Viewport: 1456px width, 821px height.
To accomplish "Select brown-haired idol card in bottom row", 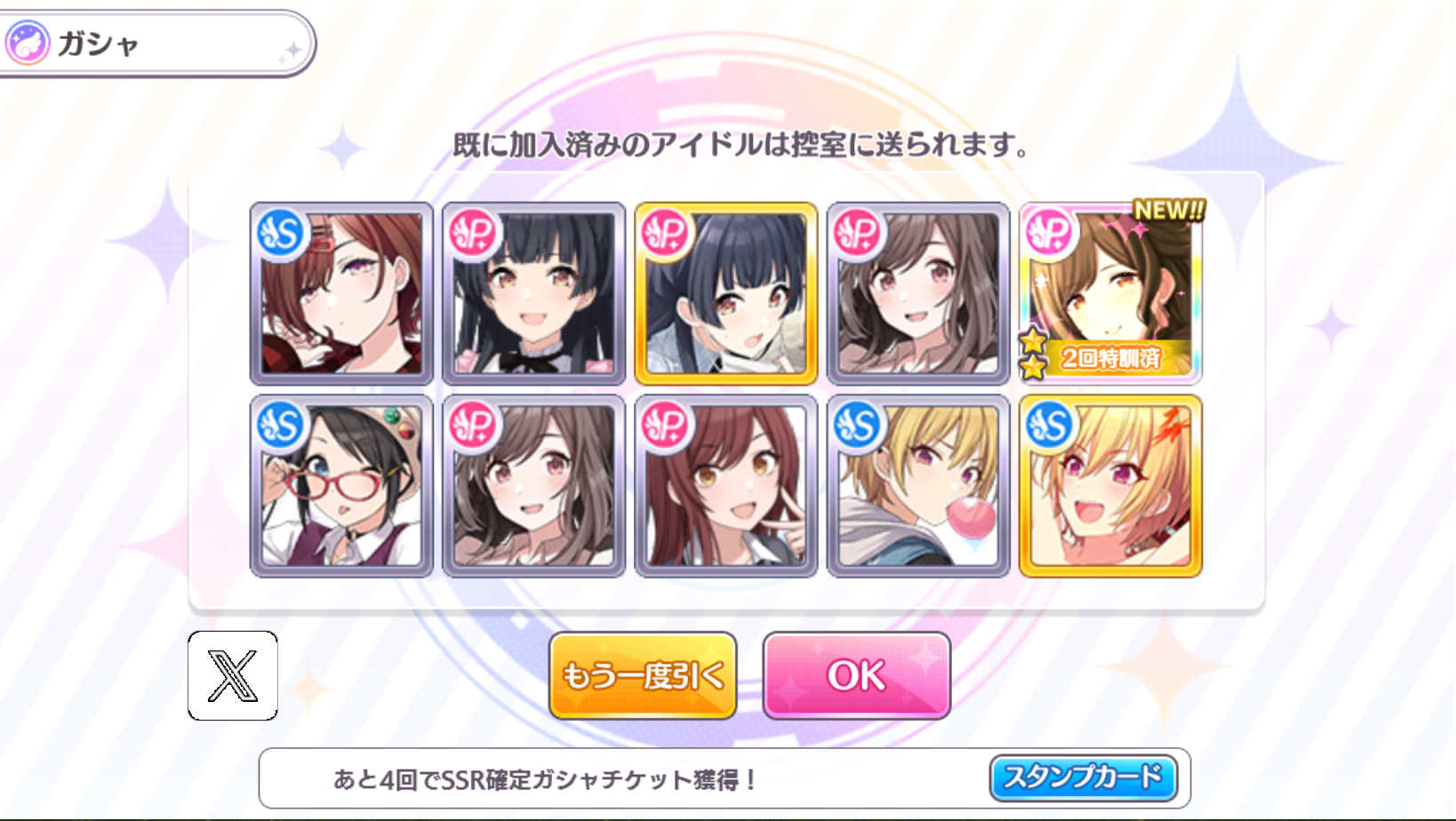I will point(534,486).
